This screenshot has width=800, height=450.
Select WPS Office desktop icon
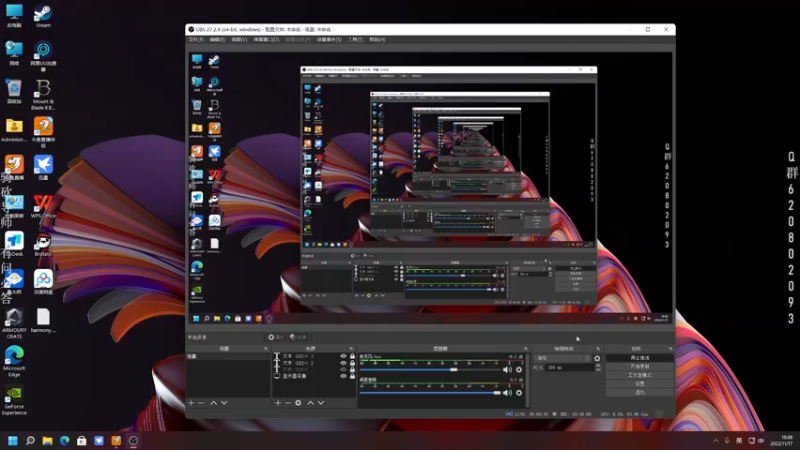43,206
